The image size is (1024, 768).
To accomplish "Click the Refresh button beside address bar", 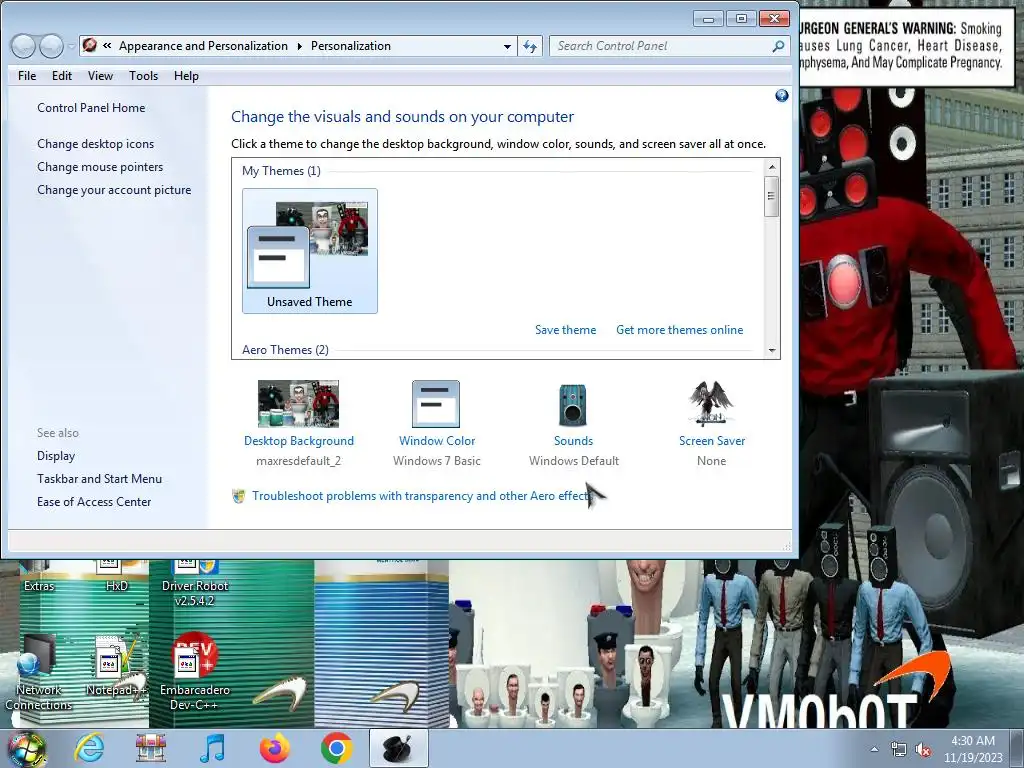I will pos(530,46).
